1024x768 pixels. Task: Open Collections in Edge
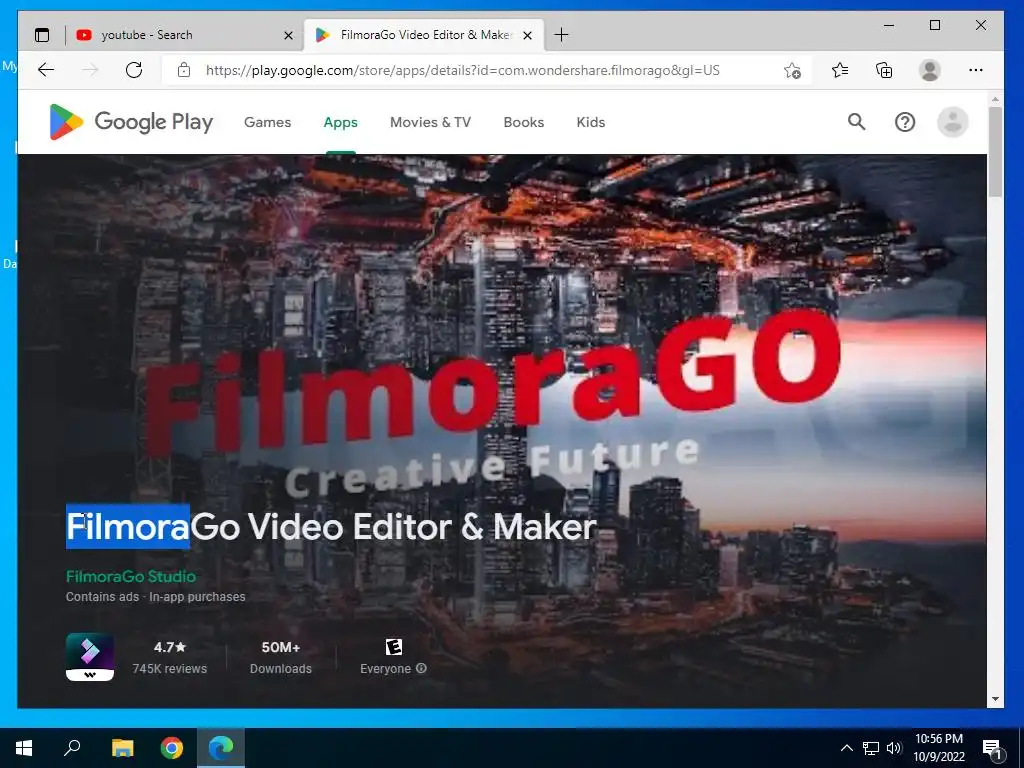[x=884, y=70]
